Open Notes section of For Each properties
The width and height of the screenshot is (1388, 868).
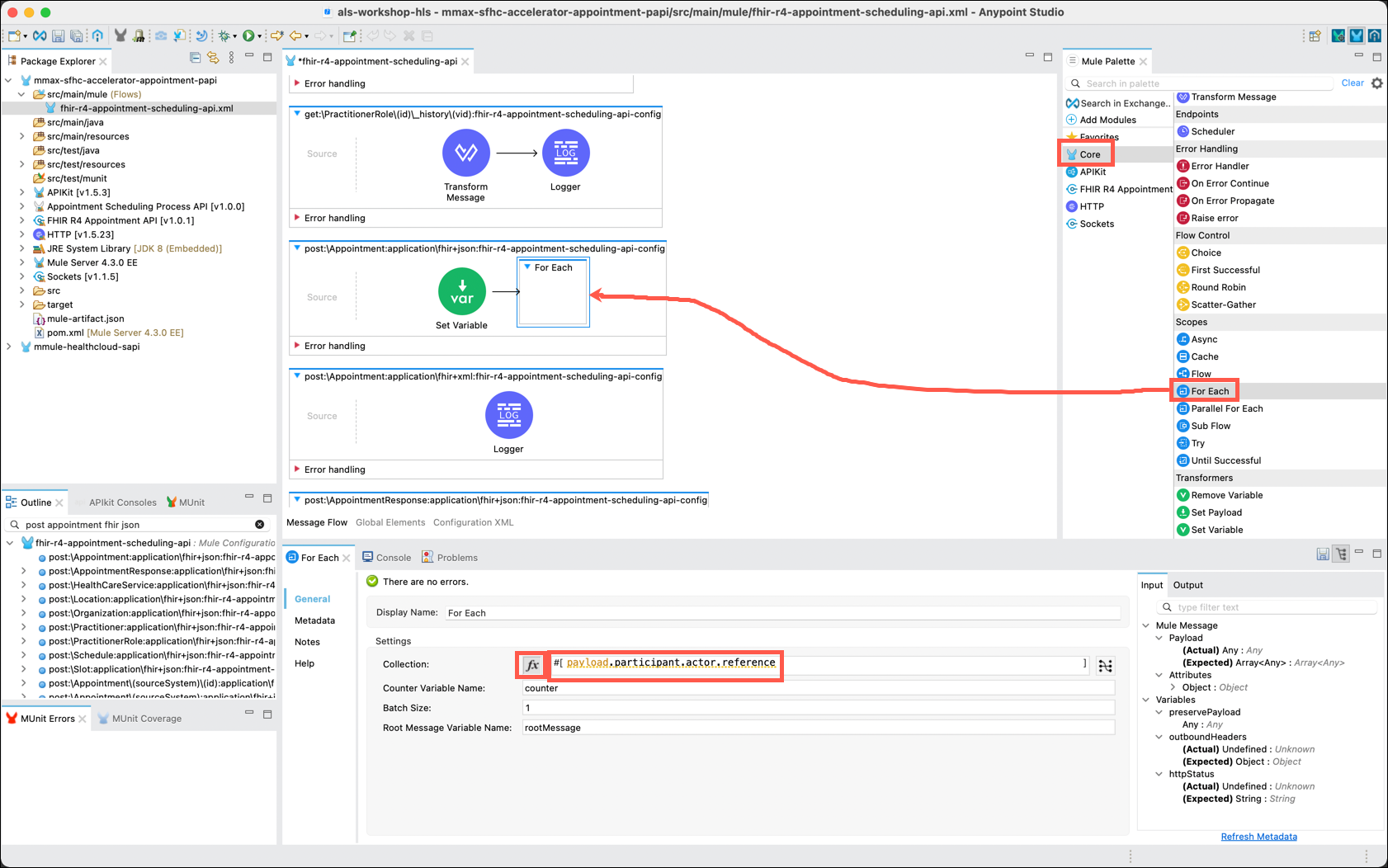point(307,642)
